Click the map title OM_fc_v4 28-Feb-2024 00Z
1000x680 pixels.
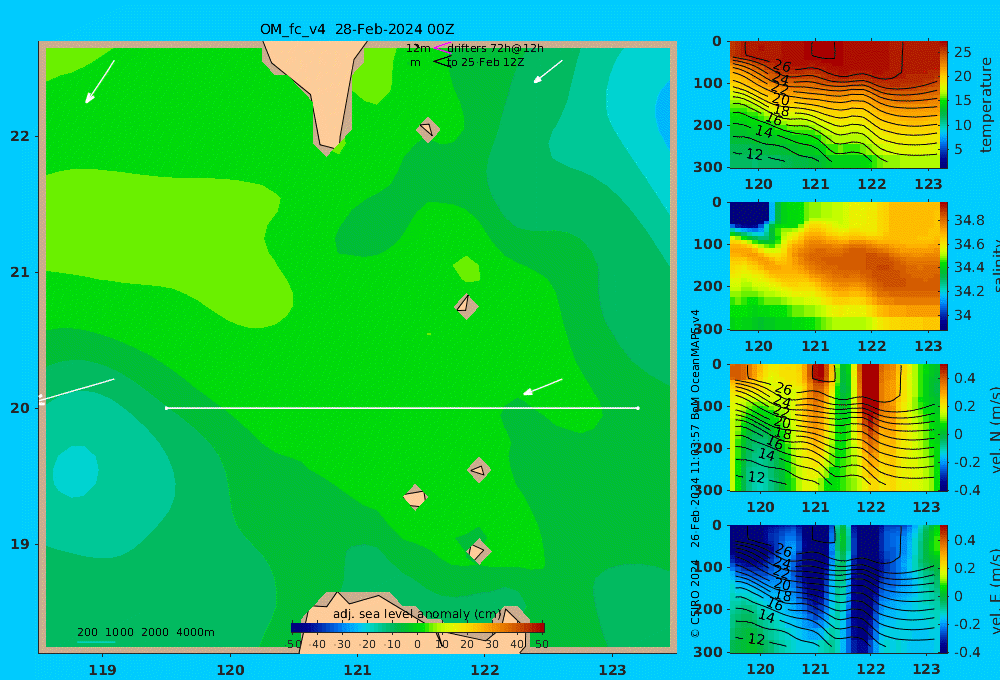357,29
